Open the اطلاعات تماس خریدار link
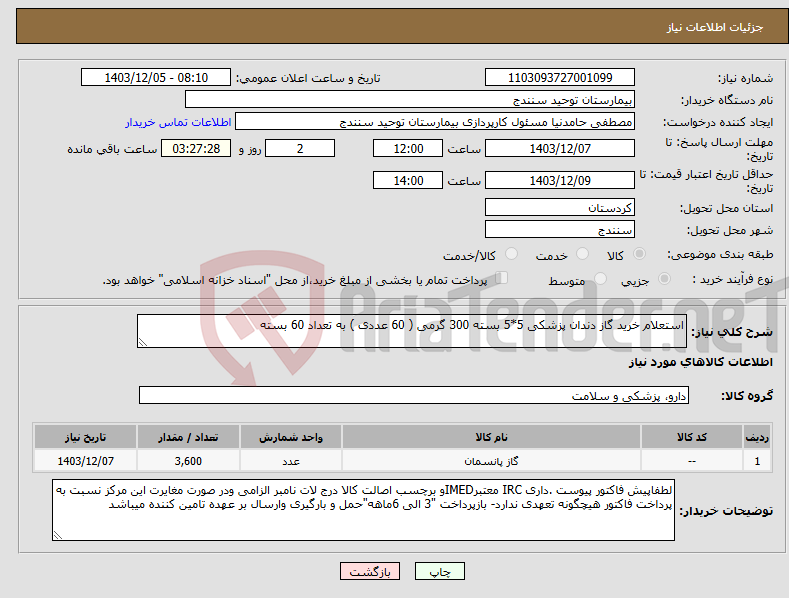789x598 pixels. [178, 122]
